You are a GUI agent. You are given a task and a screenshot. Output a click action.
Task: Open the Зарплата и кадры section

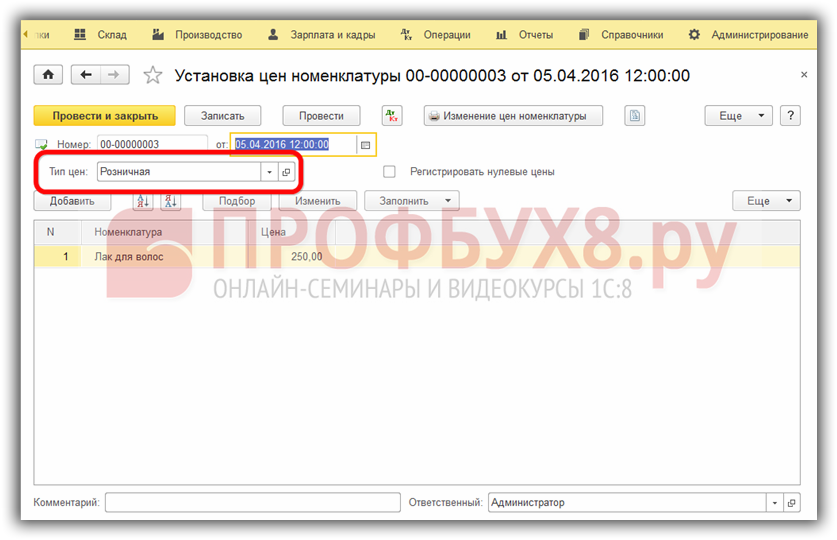tap(321, 35)
